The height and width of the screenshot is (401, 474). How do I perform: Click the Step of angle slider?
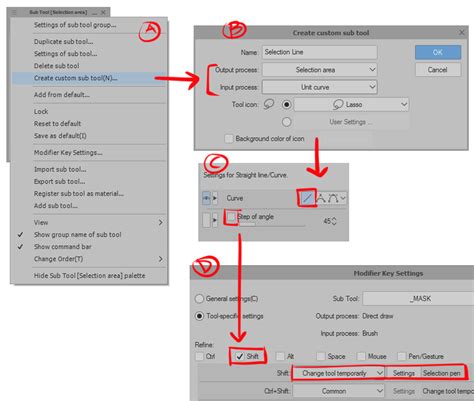point(272,225)
